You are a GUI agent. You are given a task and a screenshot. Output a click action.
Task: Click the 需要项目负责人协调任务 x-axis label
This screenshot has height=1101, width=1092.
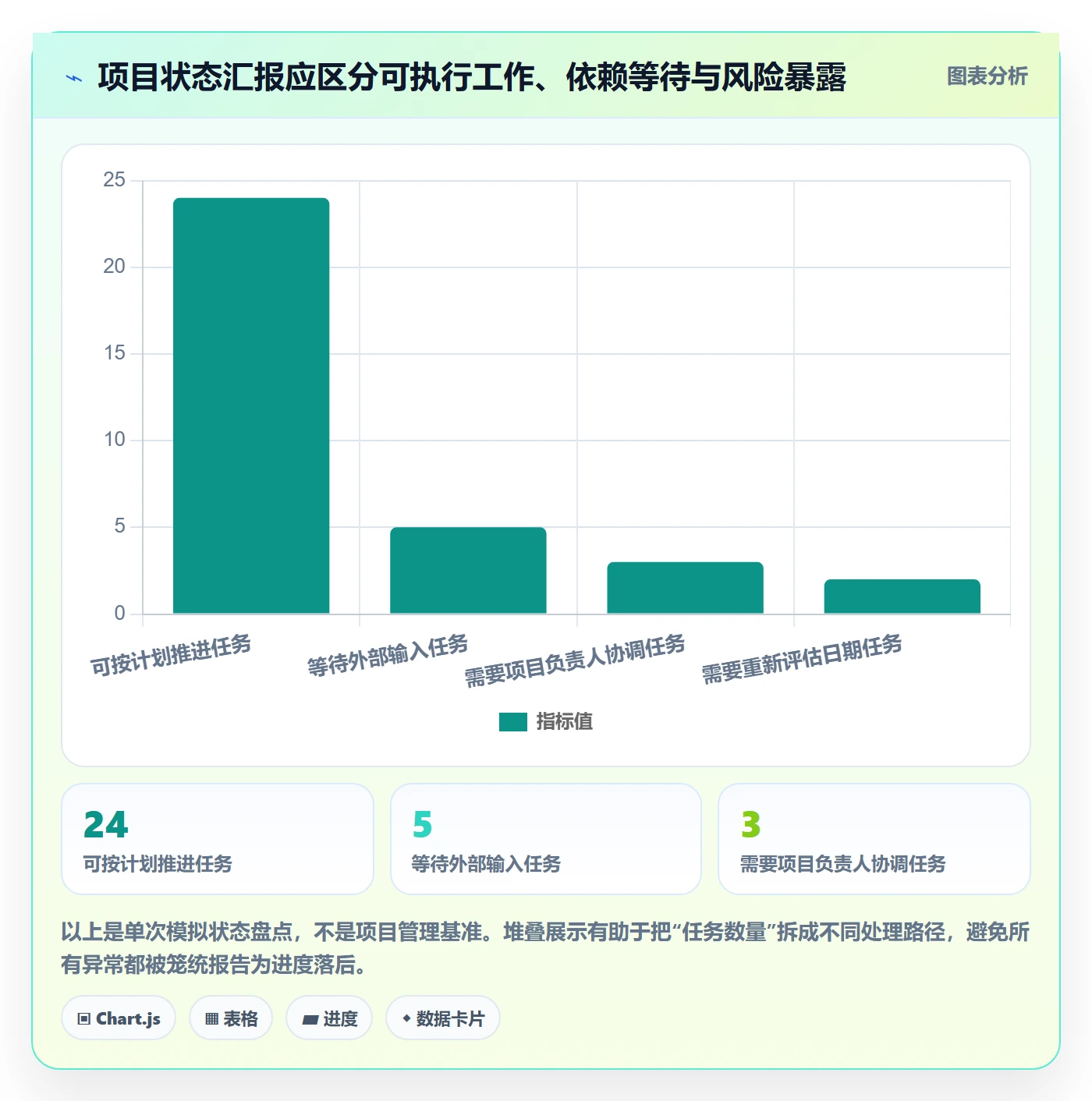tap(575, 660)
